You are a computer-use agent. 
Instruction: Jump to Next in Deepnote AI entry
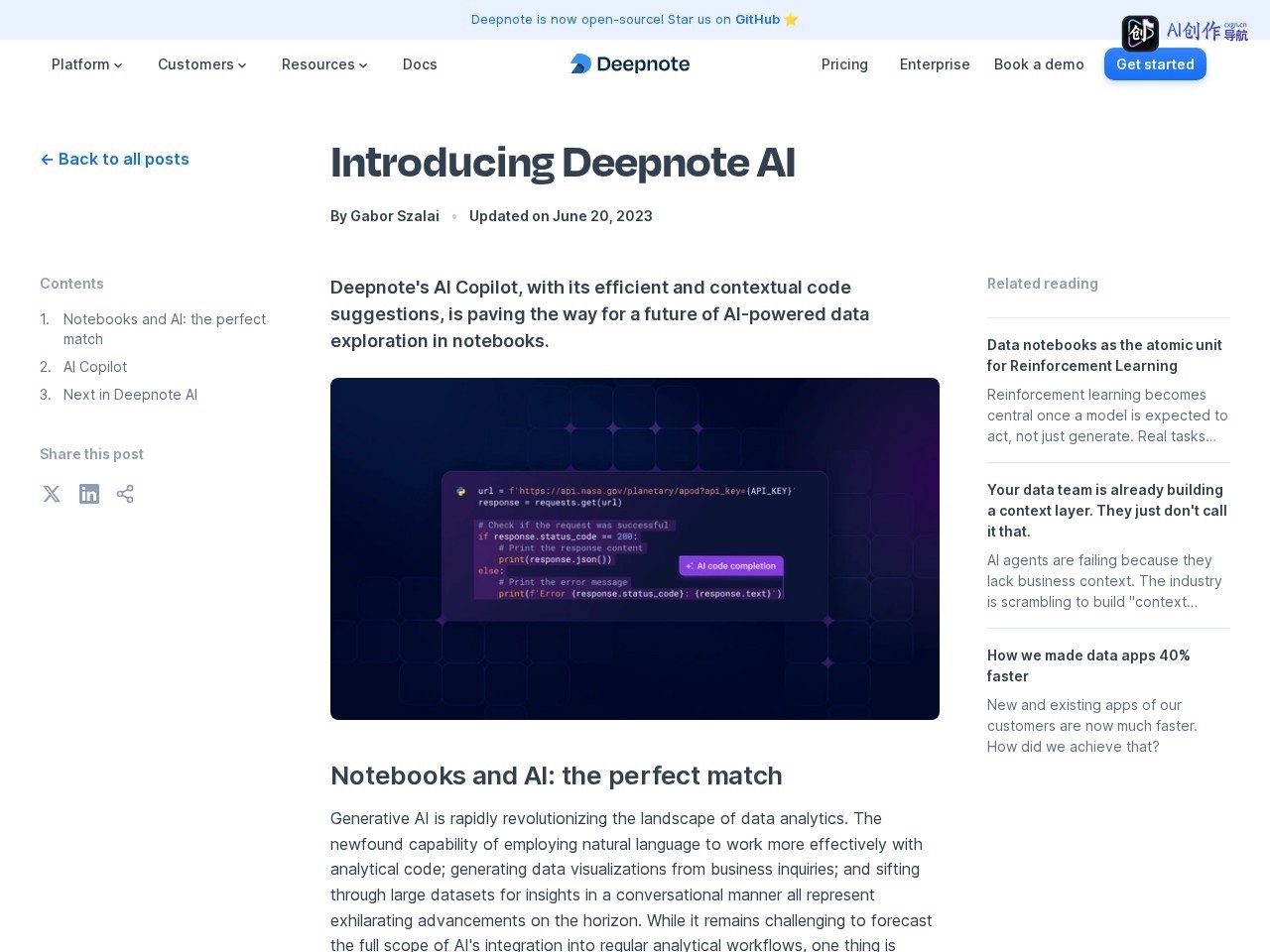click(x=130, y=395)
